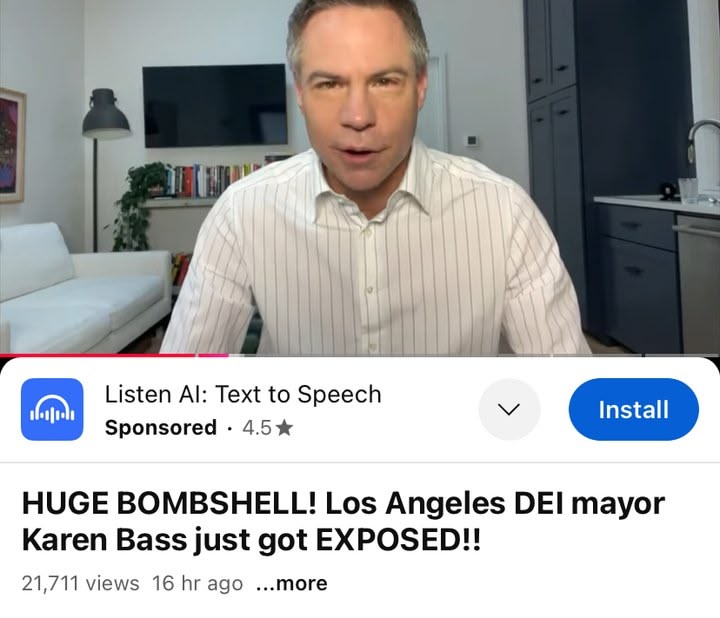Tap the Listen AI app icon

click(52, 409)
